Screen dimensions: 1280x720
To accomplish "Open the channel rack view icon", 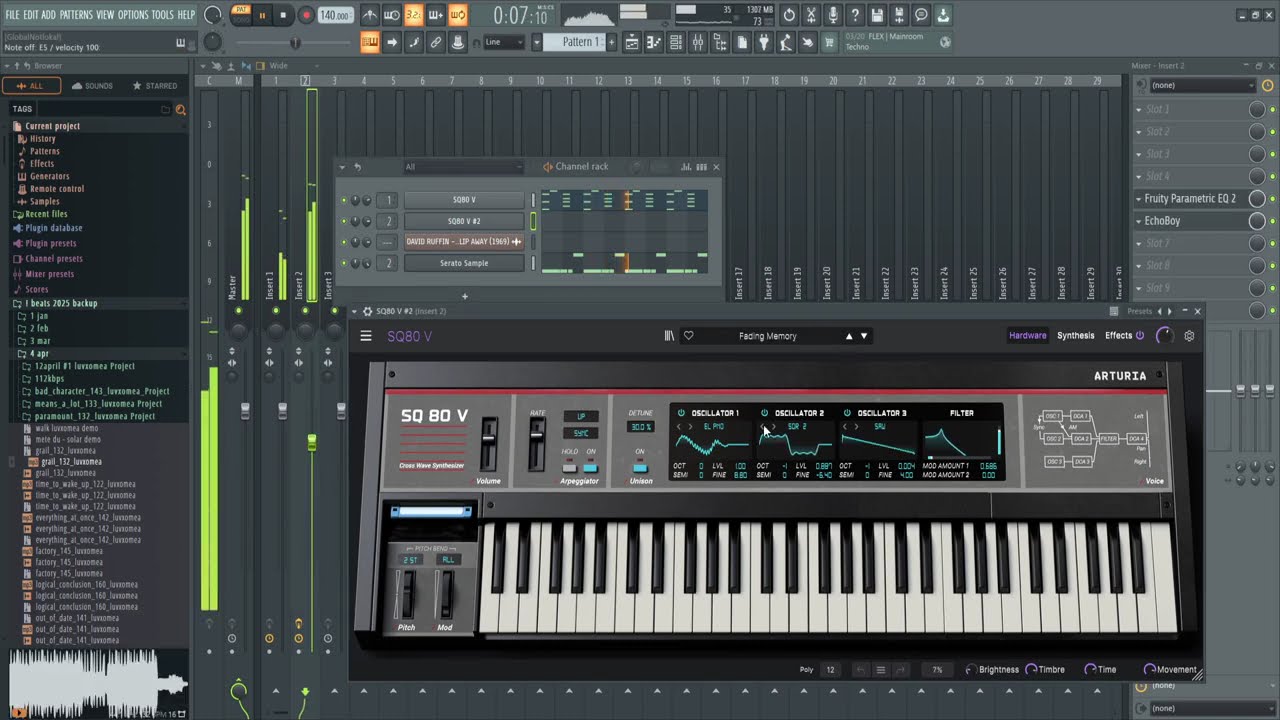I will (x=676, y=42).
